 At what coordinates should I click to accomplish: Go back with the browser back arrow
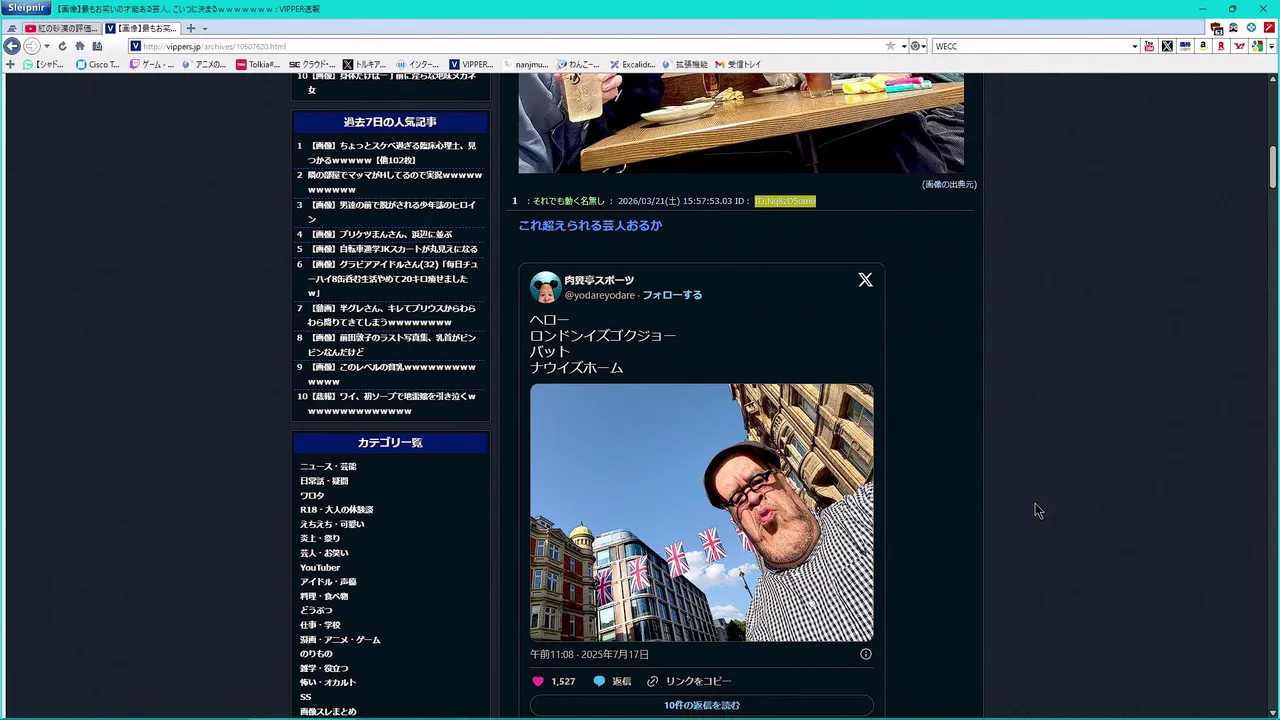tap(12, 46)
